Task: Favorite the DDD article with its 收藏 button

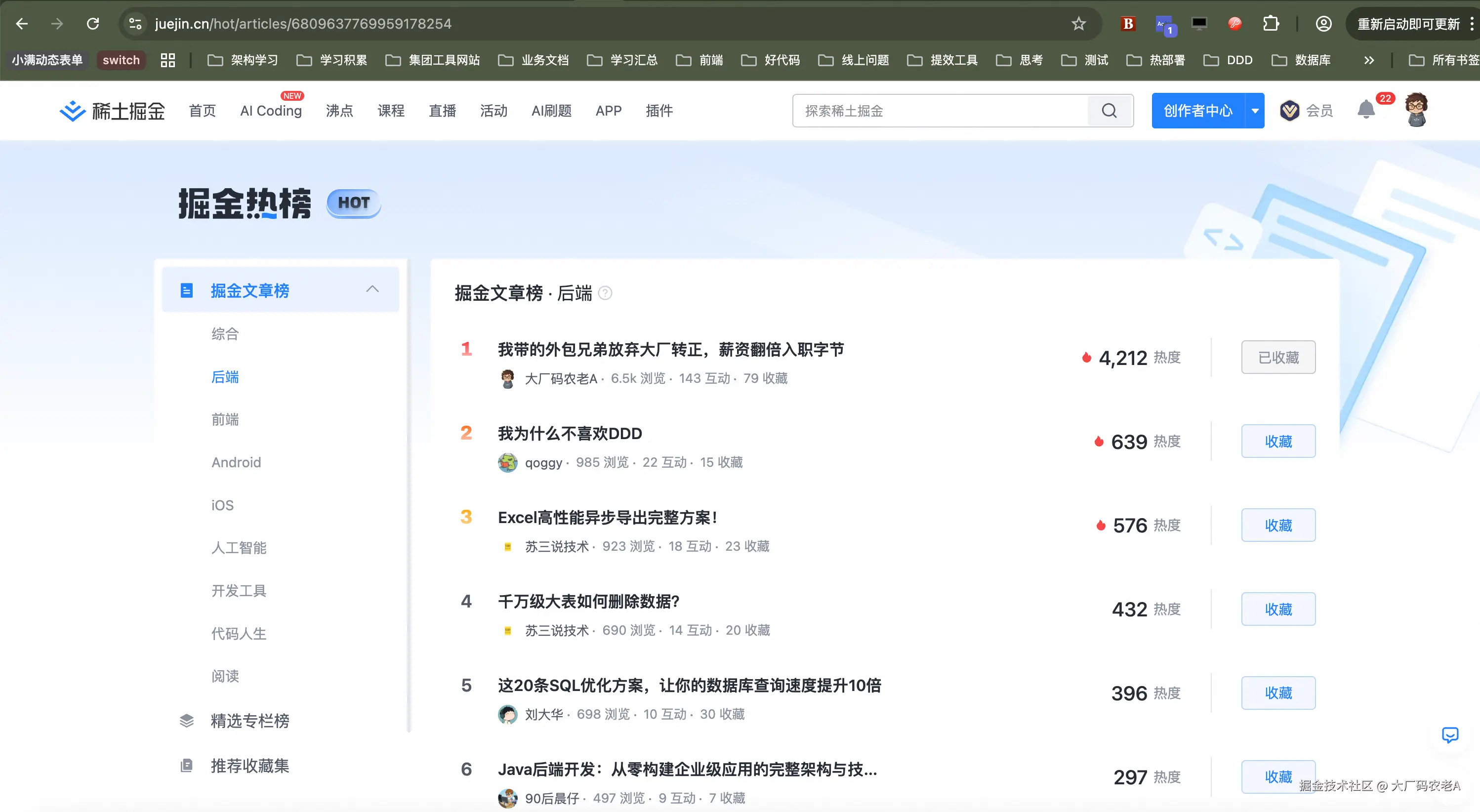Action: (x=1278, y=441)
